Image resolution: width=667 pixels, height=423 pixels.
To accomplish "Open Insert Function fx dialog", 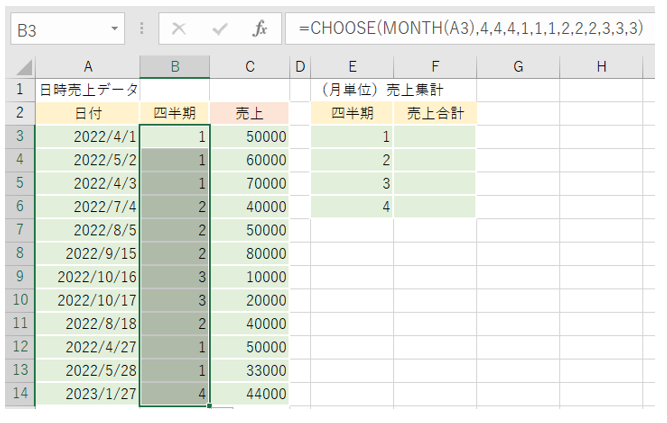I will click(259, 28).
